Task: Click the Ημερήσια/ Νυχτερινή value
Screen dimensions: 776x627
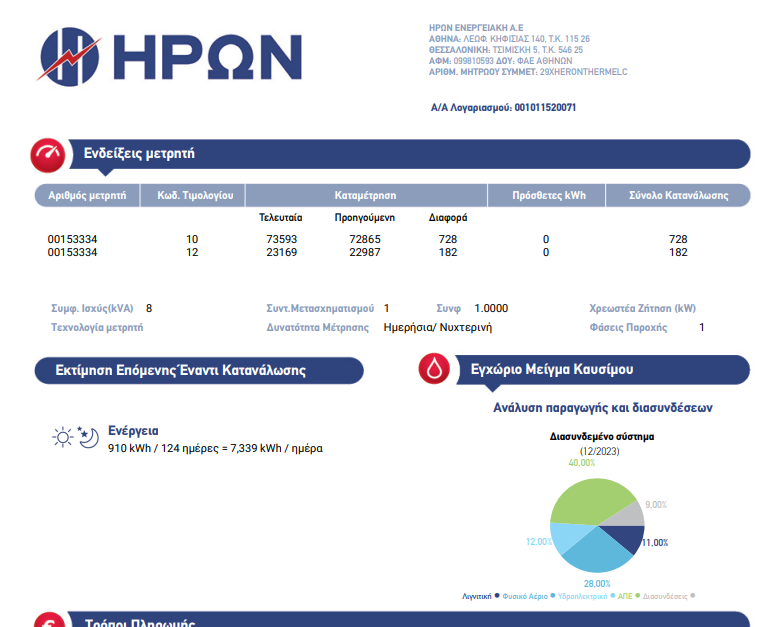Action: click(x=437, y=328)
